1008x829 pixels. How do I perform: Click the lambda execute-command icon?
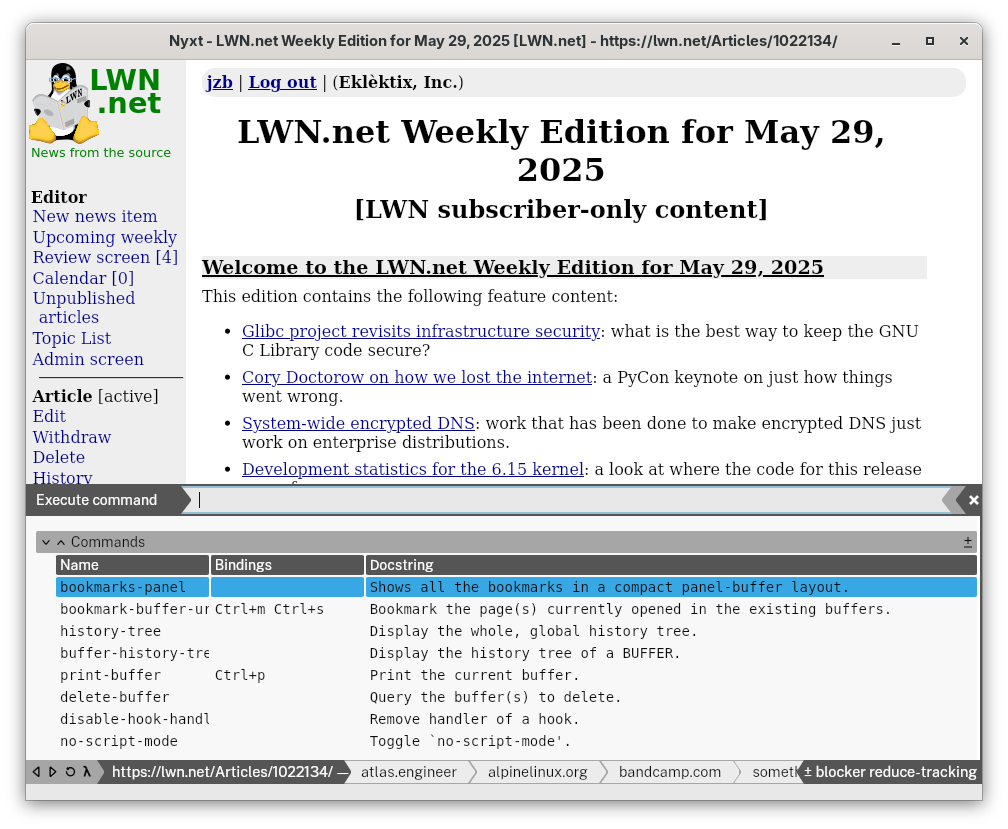pos(86,772)
